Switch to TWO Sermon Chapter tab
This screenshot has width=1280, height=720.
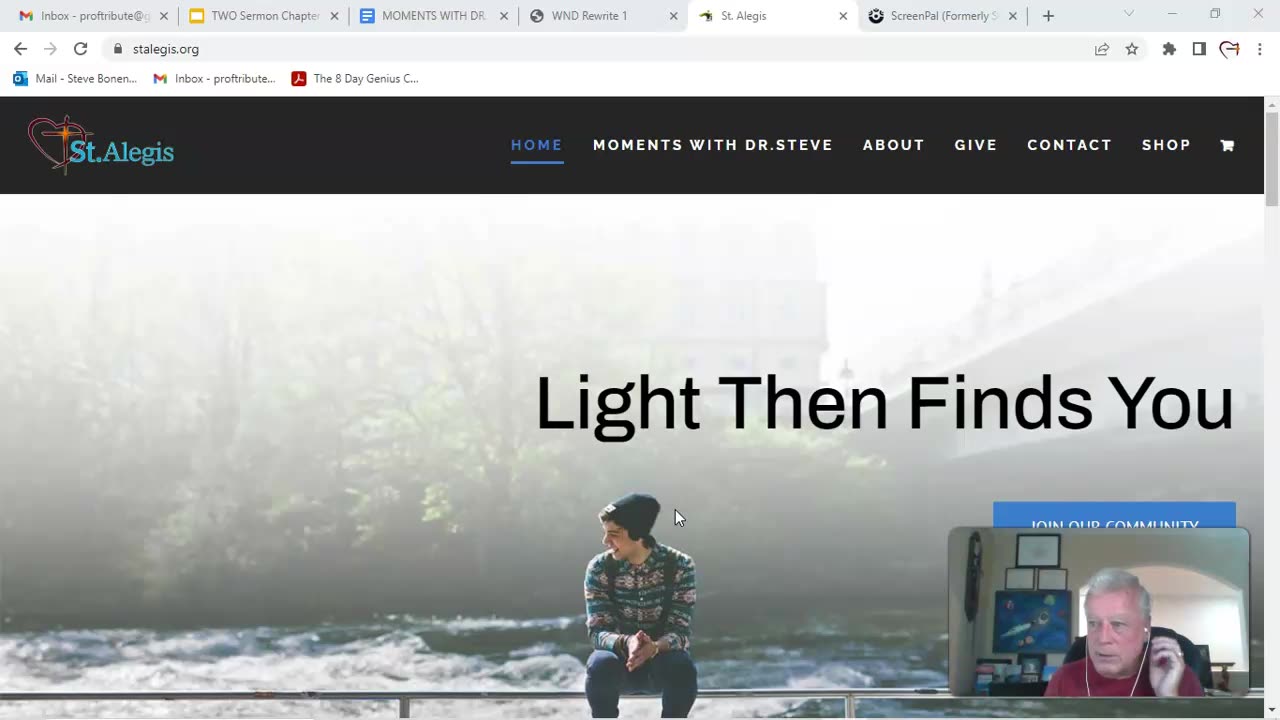coord(263,16)
